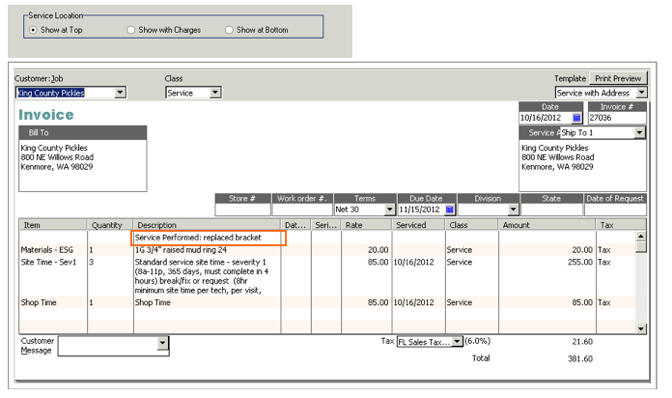Click the Amount column header
The image size is (672, 398).
(547, 225)
